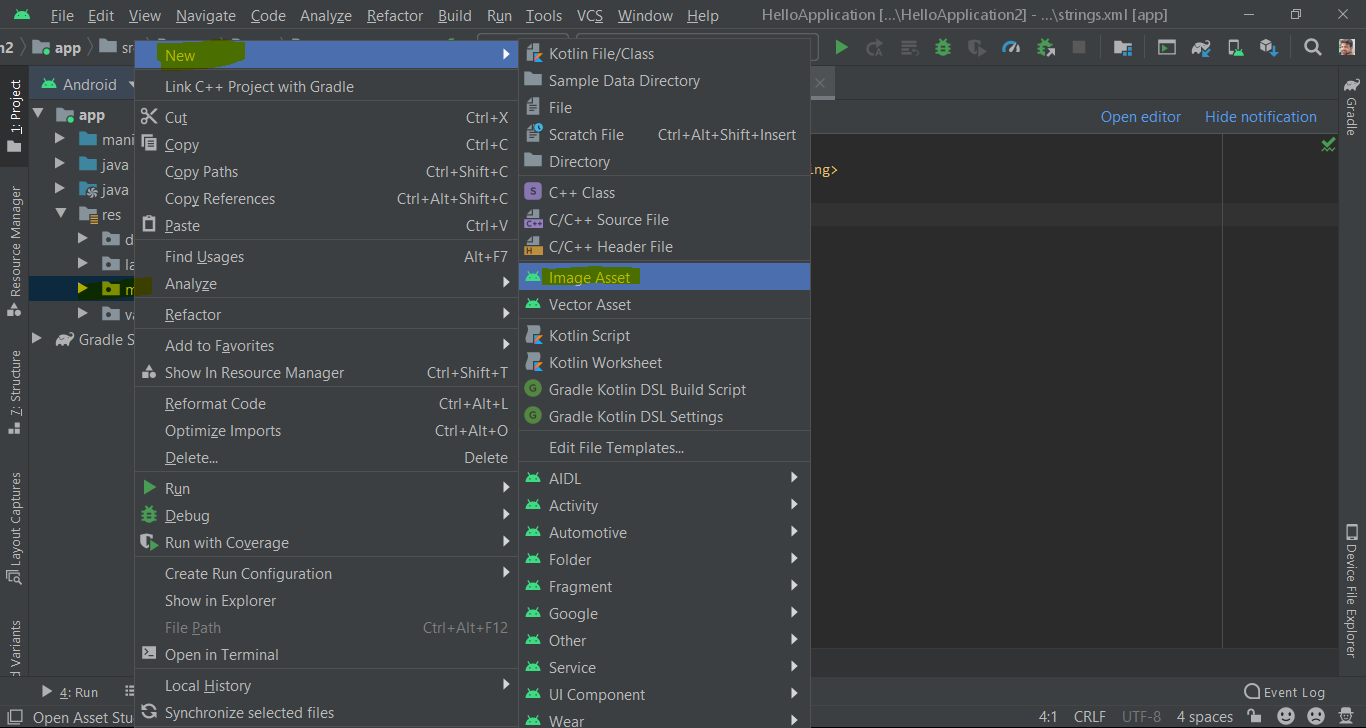
Task: Choose Edit File Templates... entry
Action: (x=664, y=447)
